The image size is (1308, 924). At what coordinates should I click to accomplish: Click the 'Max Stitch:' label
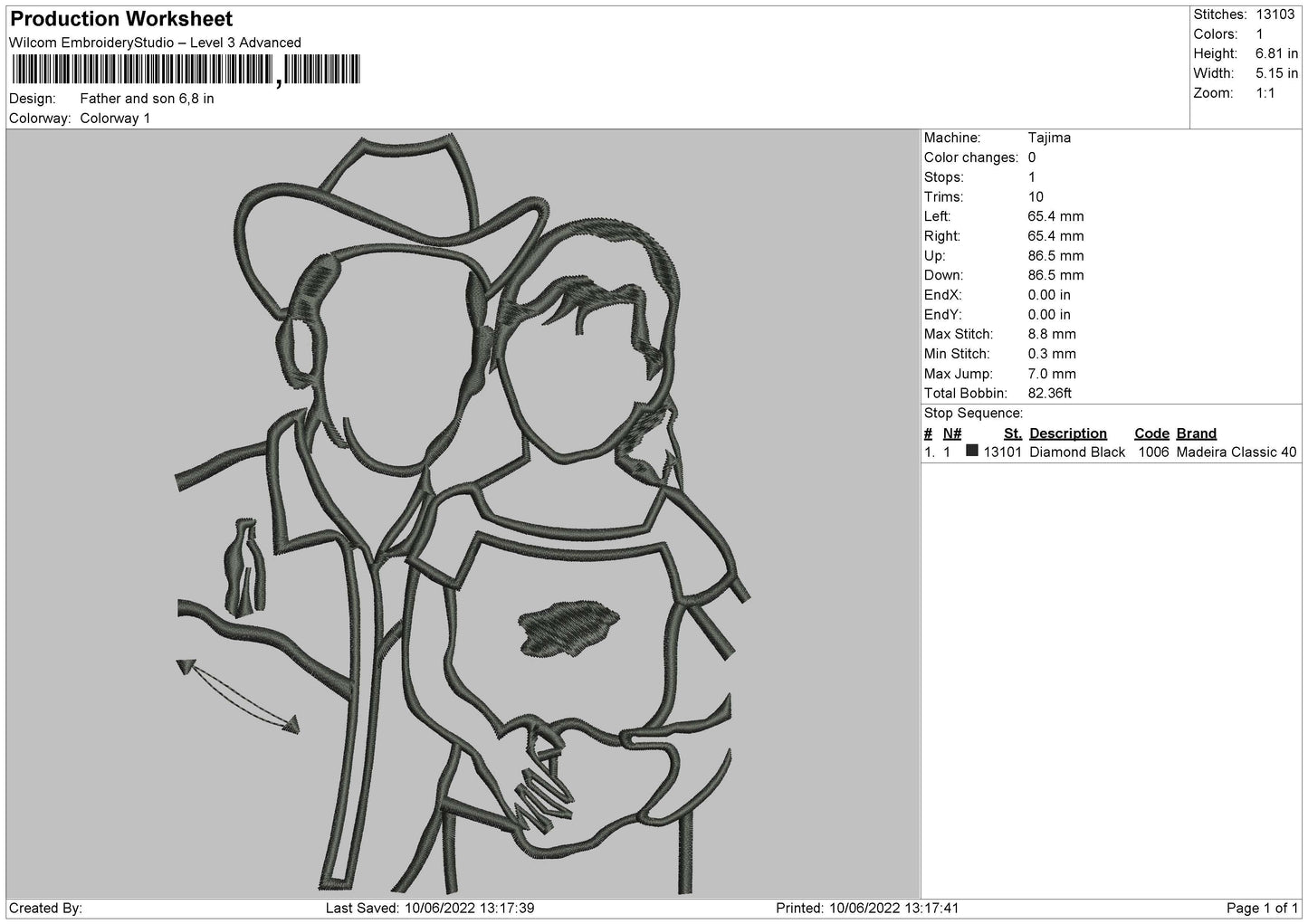(959, 335)
